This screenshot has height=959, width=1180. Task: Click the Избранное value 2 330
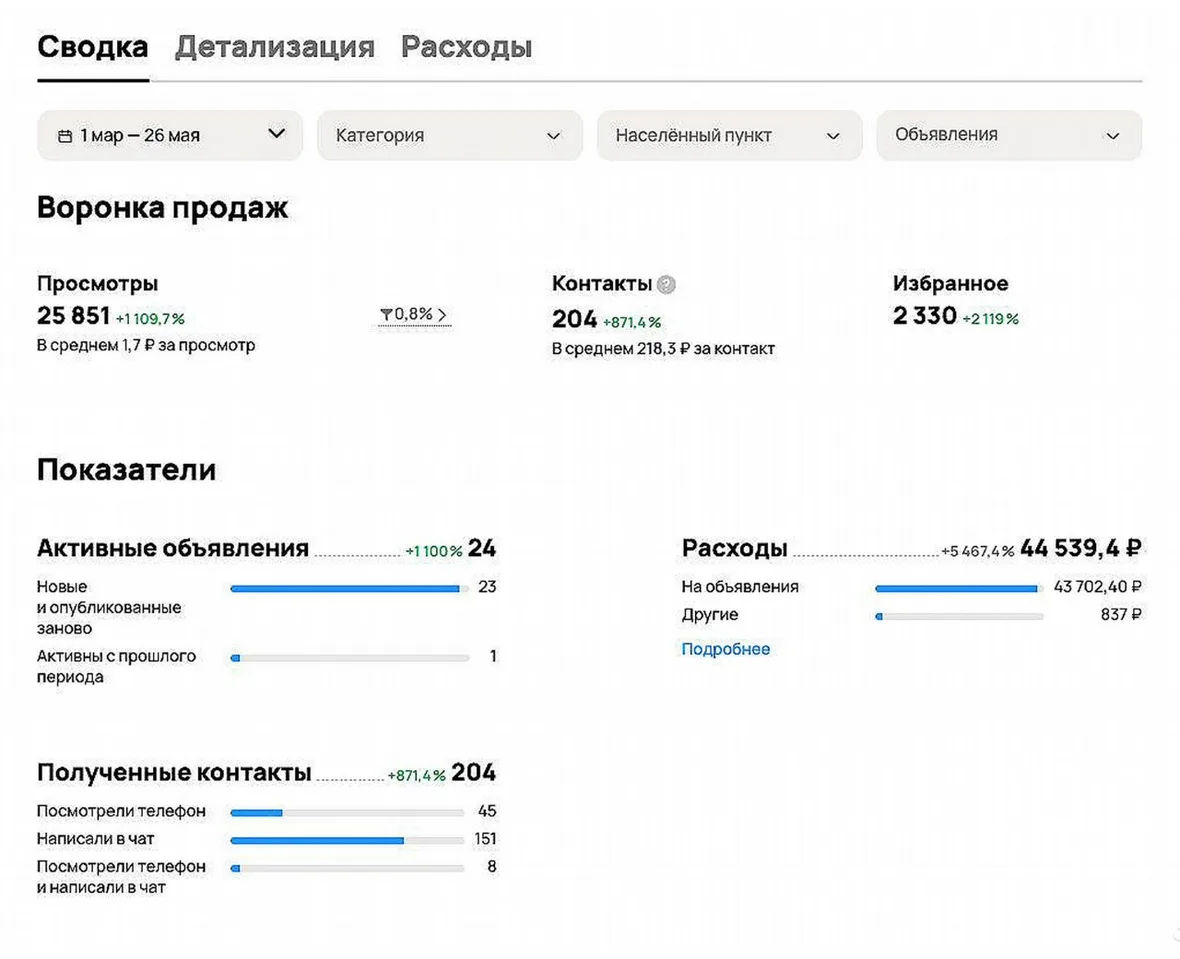coord(925,315)
